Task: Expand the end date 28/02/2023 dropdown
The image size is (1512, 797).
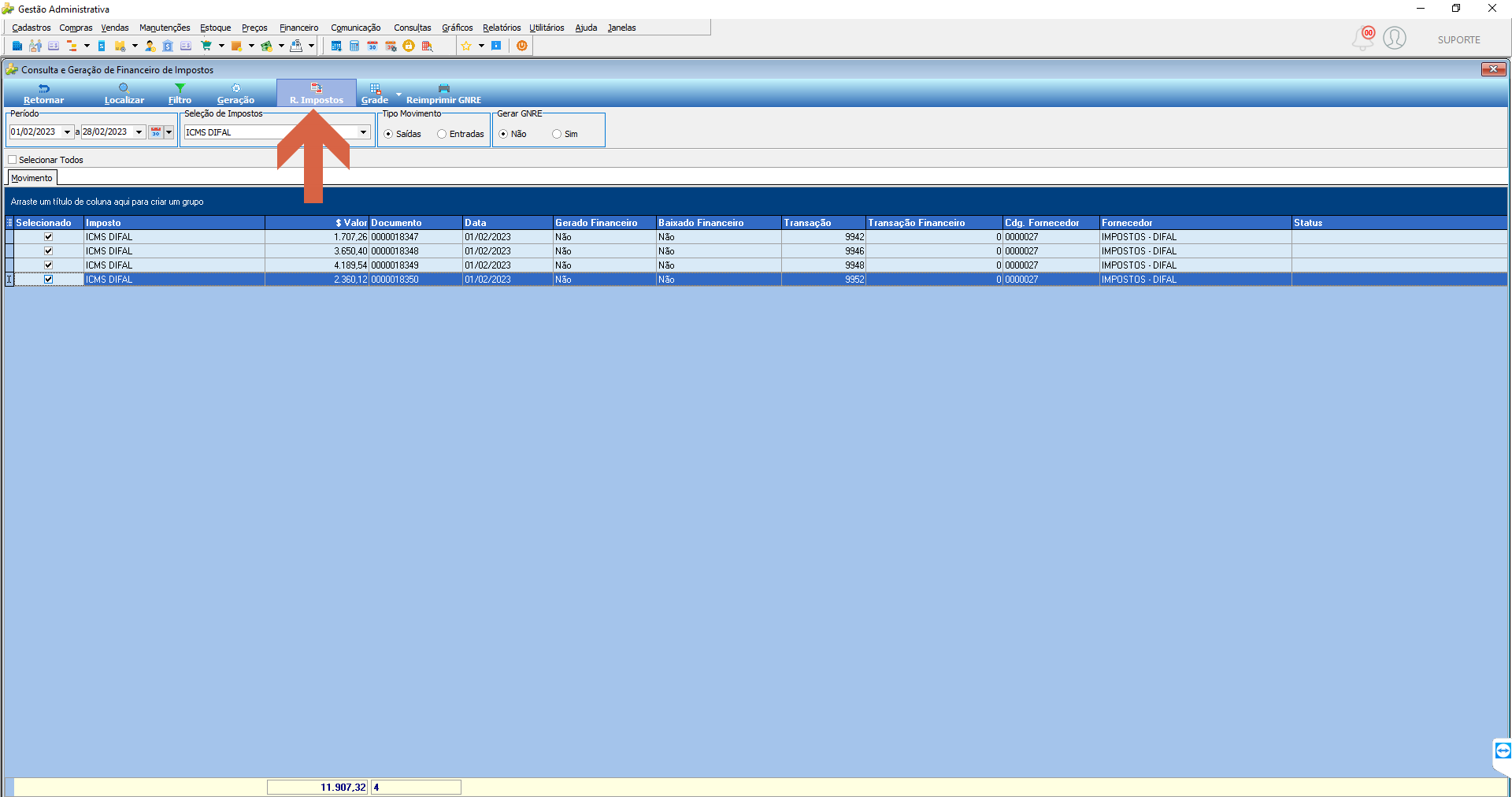Action: pyautogui.click(x=139, y=132)
